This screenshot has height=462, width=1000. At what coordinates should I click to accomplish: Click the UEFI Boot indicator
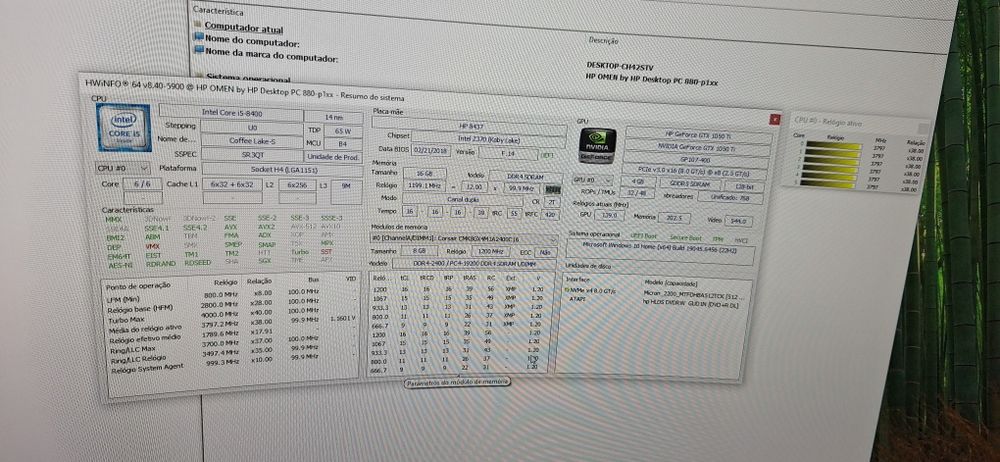click(x=643, y=235)
